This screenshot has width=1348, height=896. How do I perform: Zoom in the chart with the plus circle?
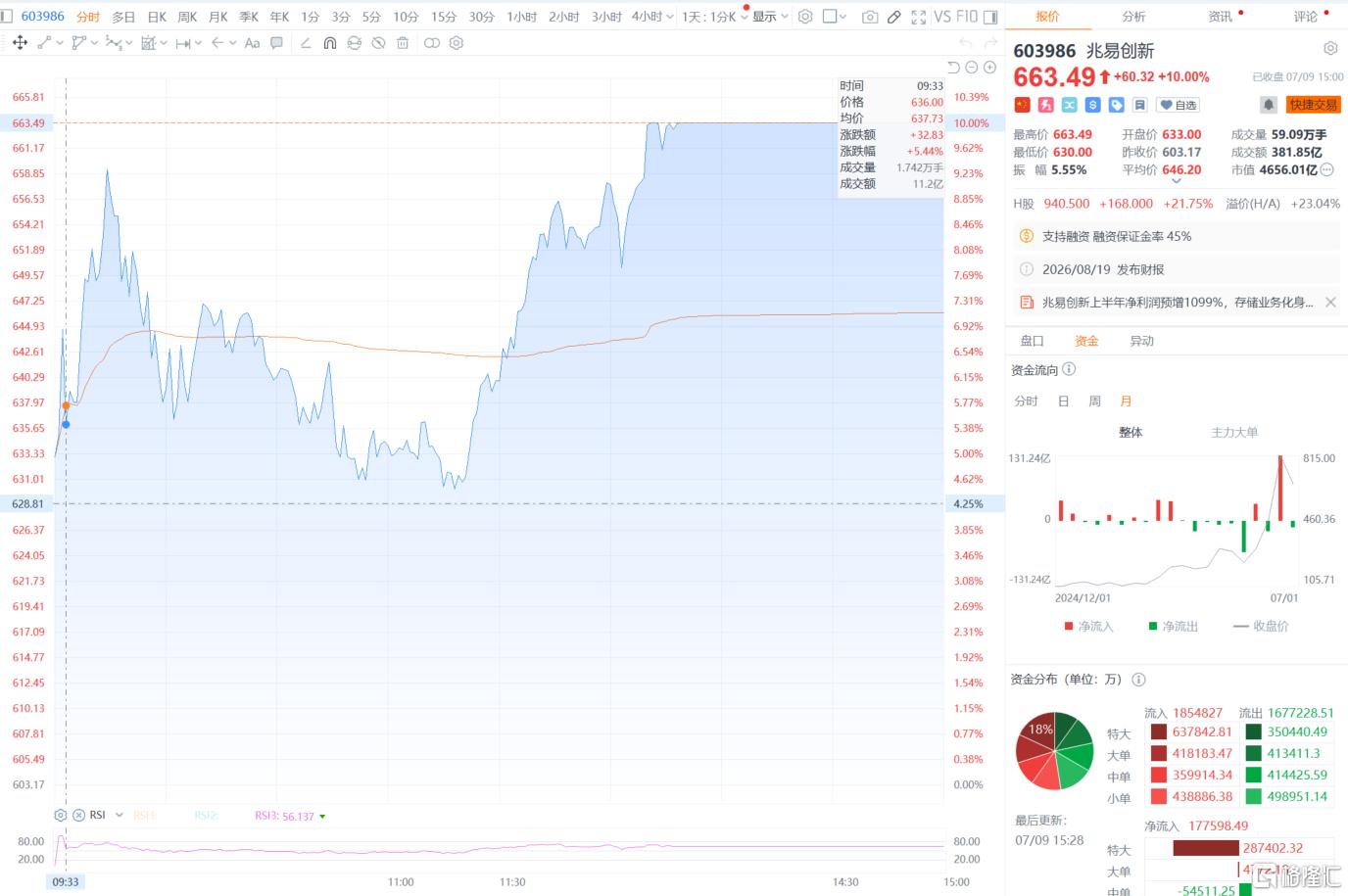click(x=990, y=67)
